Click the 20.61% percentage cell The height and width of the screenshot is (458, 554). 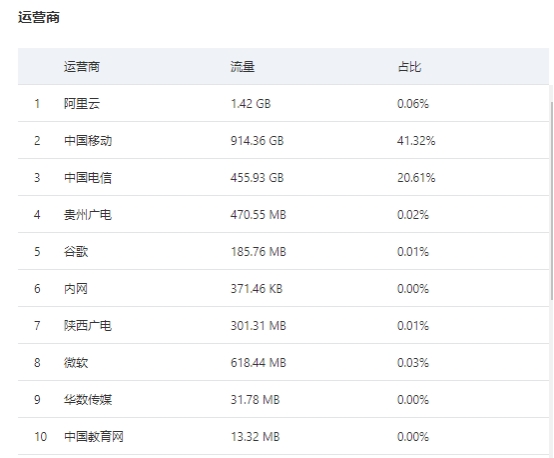pos(416,177)
